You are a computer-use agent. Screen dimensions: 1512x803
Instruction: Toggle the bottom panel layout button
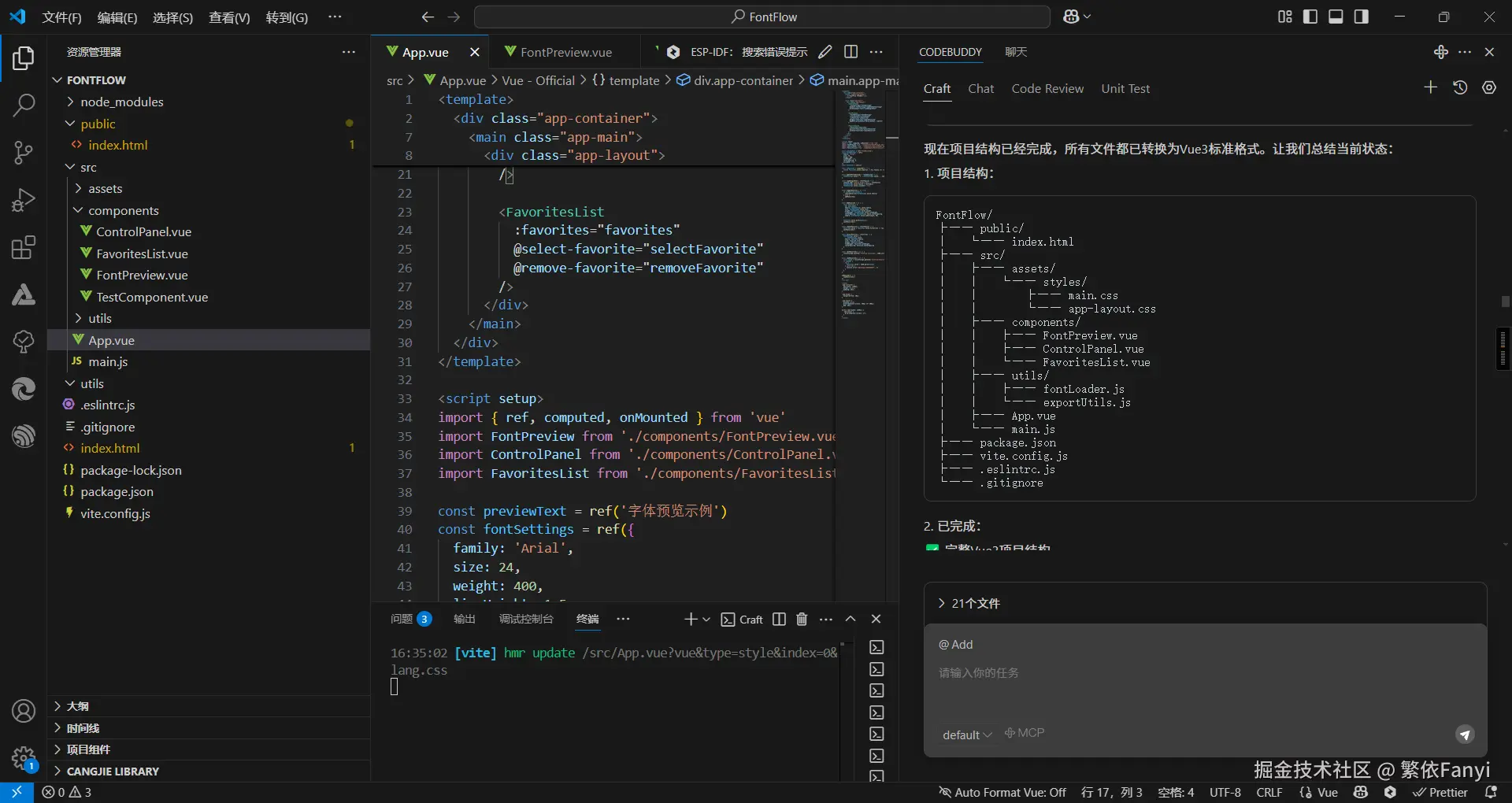(x=1336, y=17)
